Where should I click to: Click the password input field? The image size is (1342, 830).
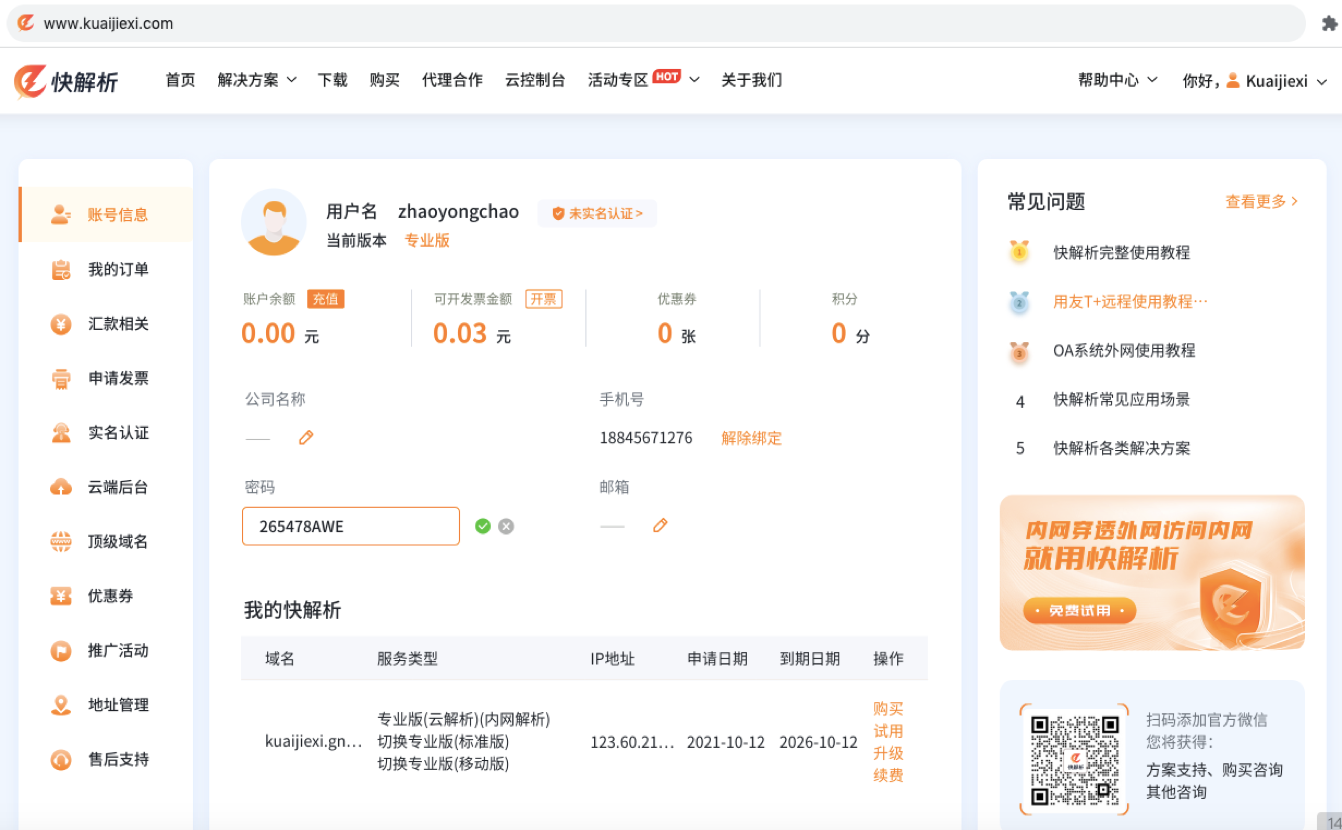350,526
